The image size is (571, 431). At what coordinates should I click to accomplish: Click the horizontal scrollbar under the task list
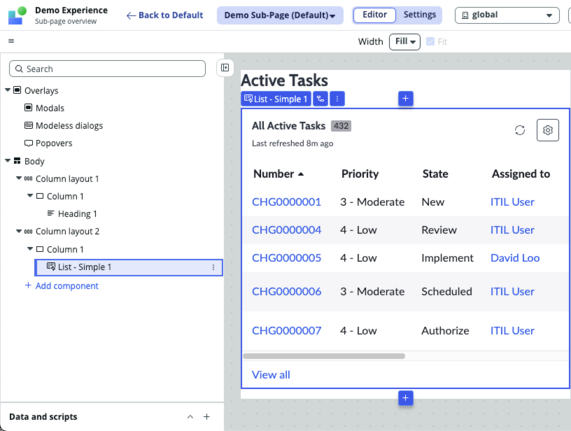324,356
